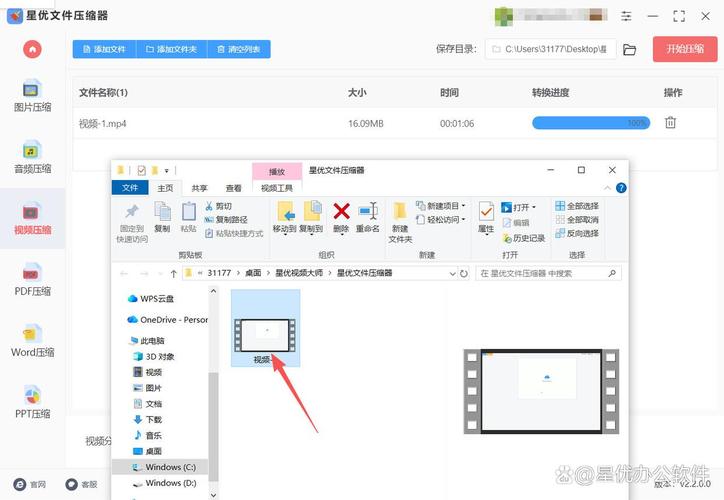
Task: Start compression with 开始压缩 button
Action: (685, 49)
